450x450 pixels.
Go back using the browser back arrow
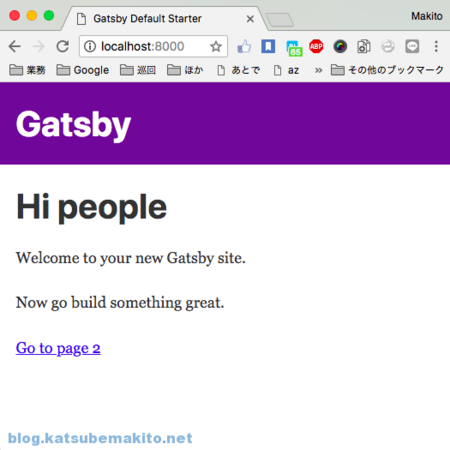pos(15,46)
